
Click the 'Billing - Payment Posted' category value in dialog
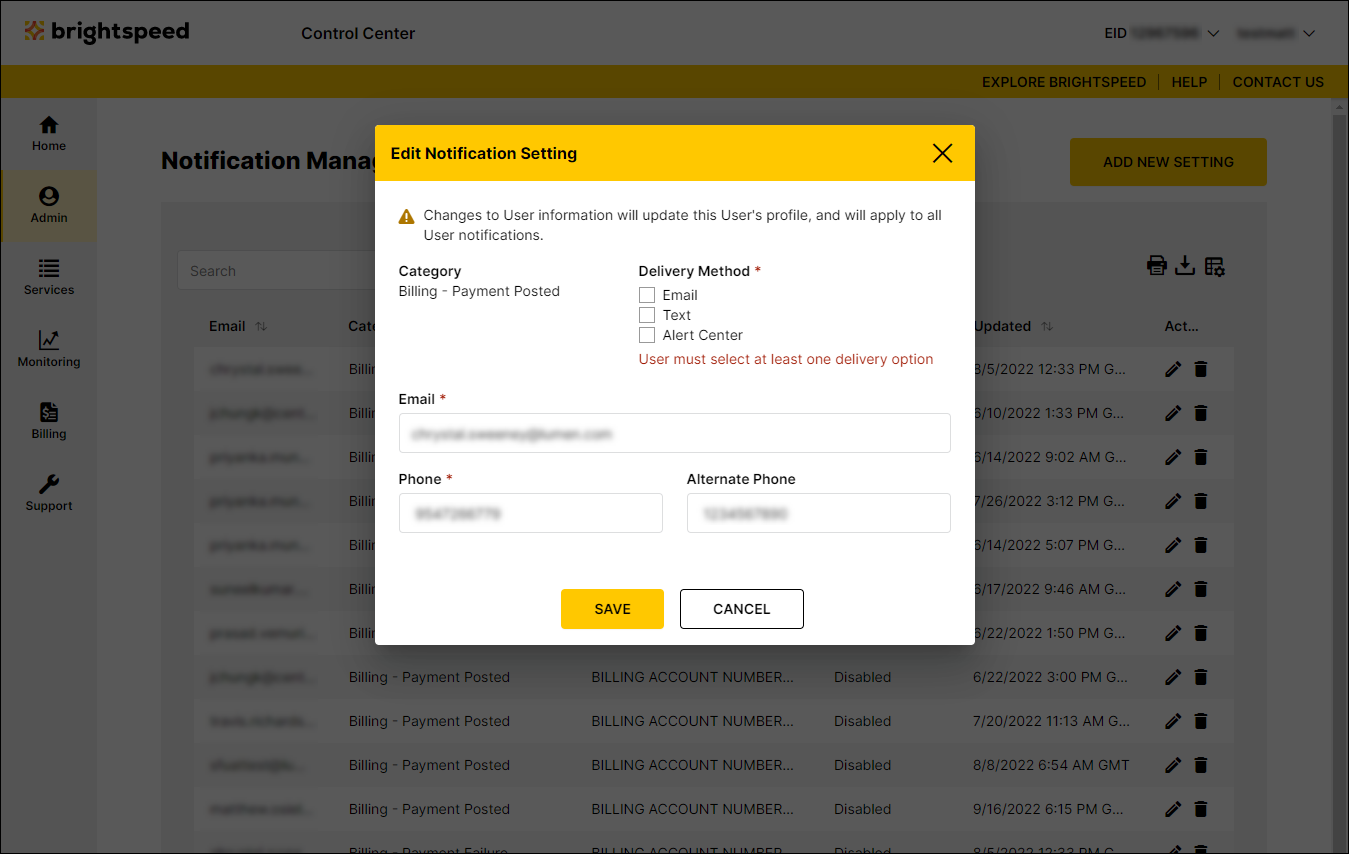click(479, 291)
